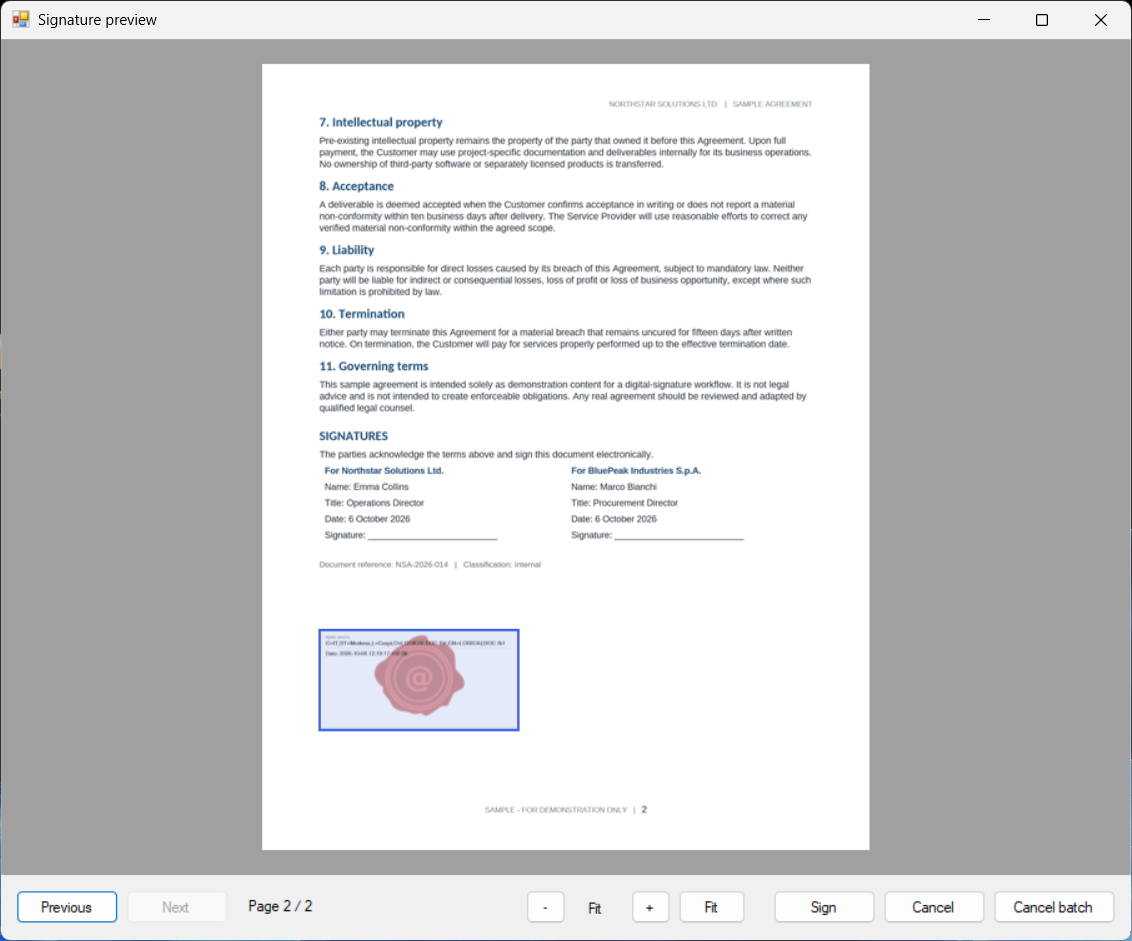This screenshot has height=941, width=1132.
Task: Click the 'Fit' zoom level label
Action: 594,908
